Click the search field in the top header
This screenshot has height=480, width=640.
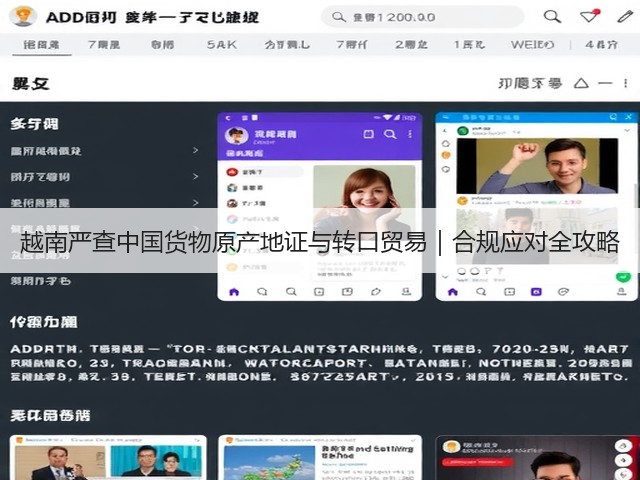point(422,17)
